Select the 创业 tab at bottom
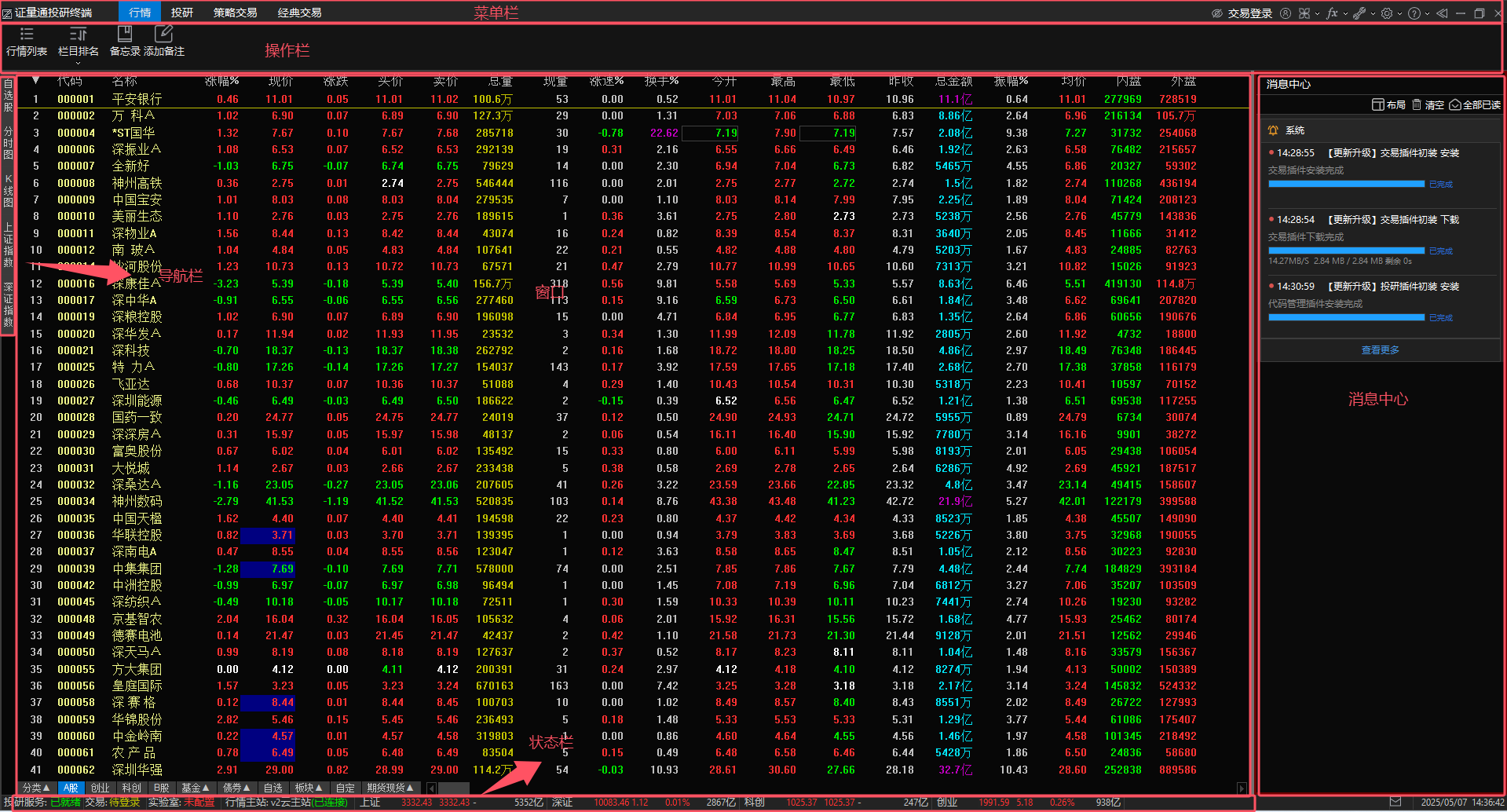The image size is (1507, 812). 101,788
